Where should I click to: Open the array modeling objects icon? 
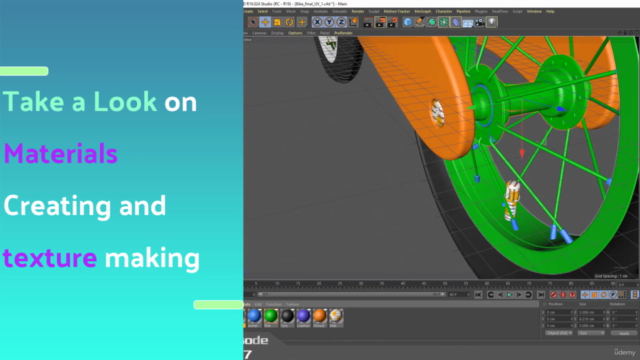[x=444, y=22]
